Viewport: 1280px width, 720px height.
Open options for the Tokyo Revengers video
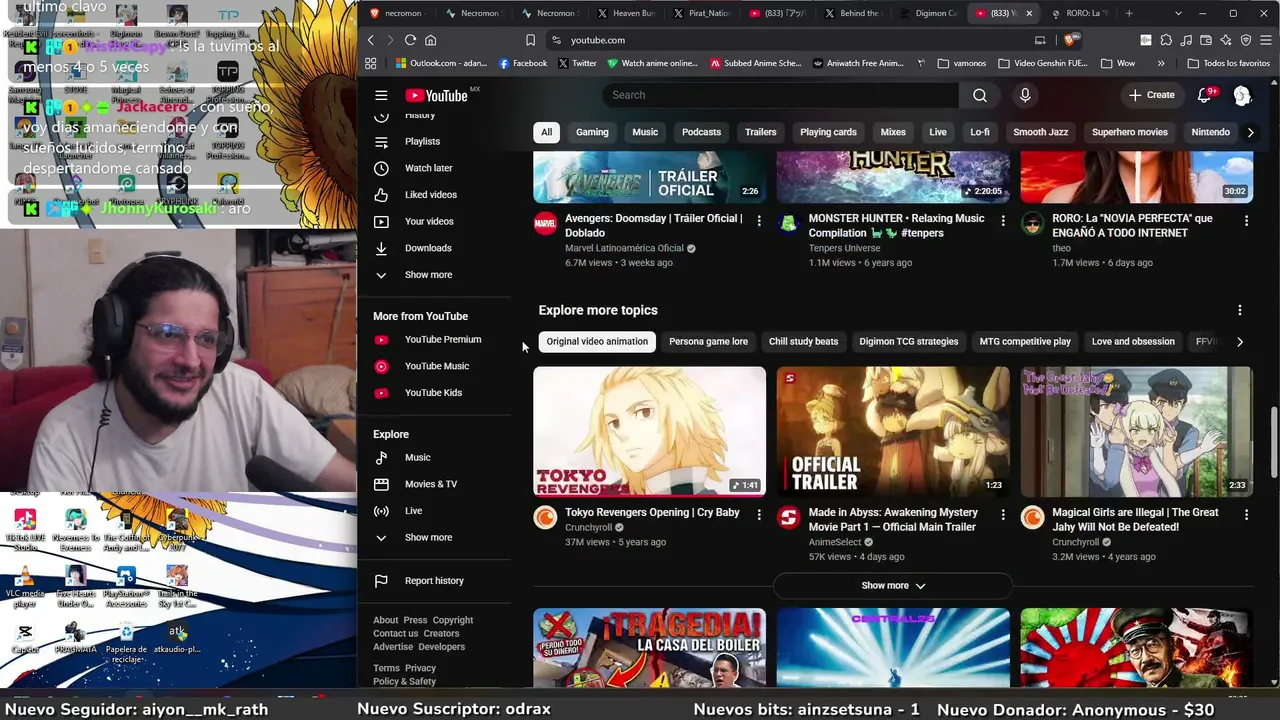coord(759,514)
